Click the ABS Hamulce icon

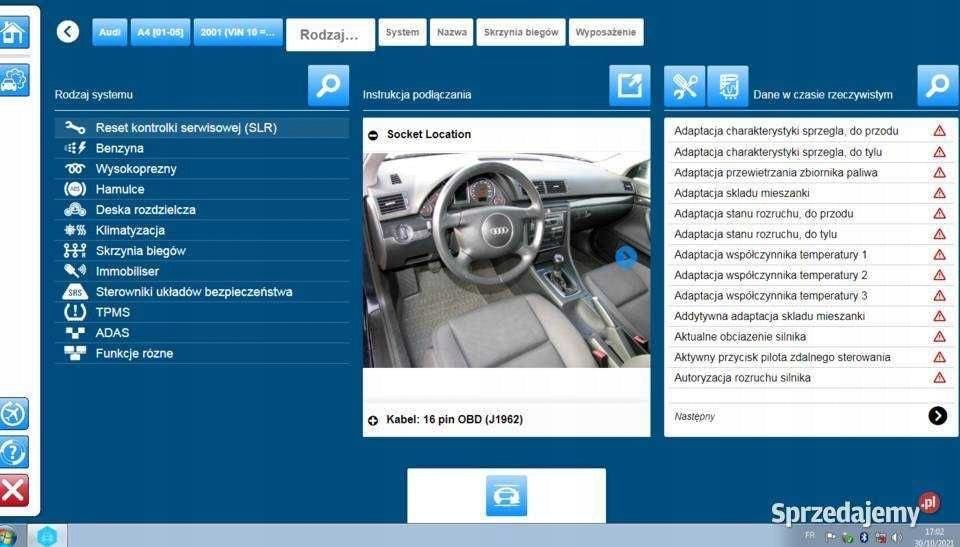coord(75,189)
